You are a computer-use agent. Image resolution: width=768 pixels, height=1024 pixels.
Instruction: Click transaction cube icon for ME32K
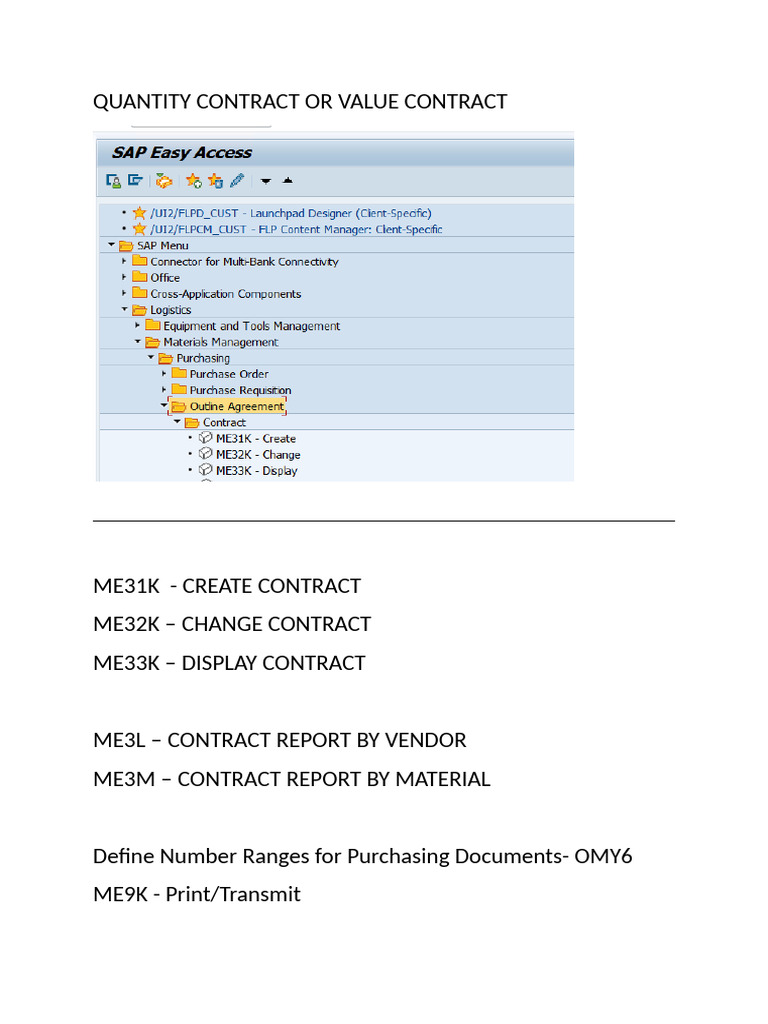point(206,454)
